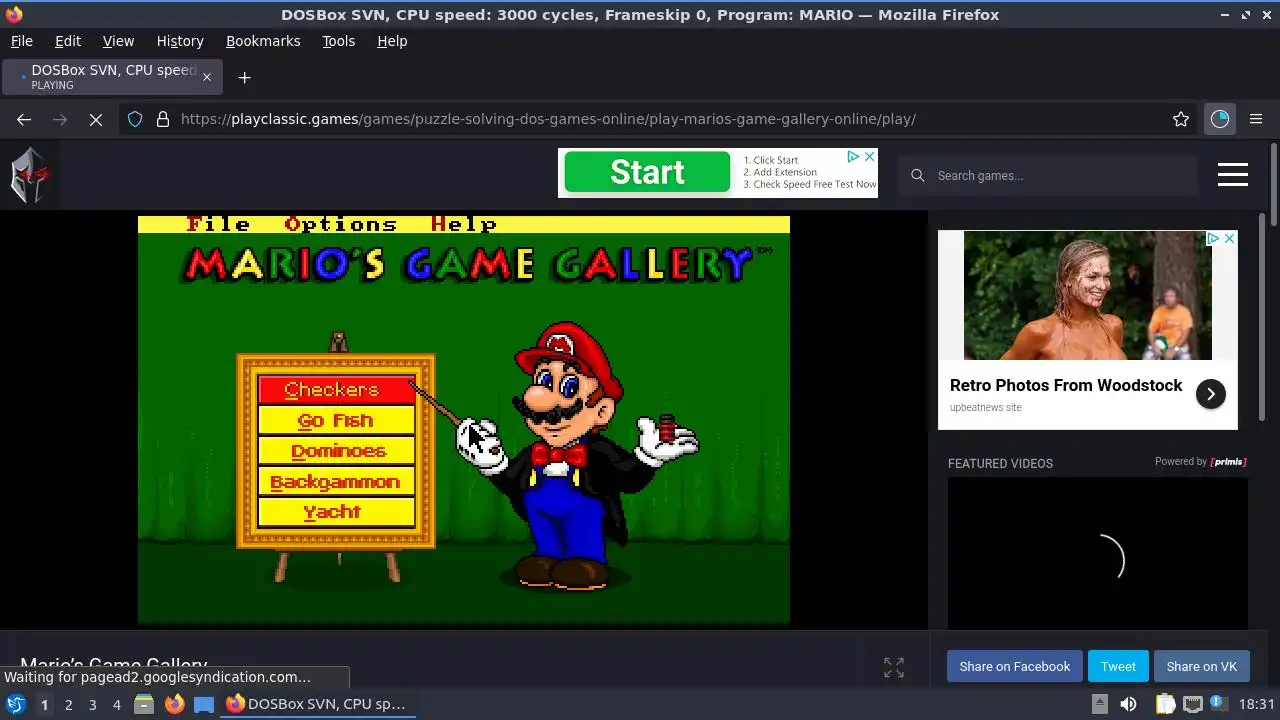Click the Tweet button
The width and height of the screenshot is (1280, 720).
click(x=1118, y=666)
